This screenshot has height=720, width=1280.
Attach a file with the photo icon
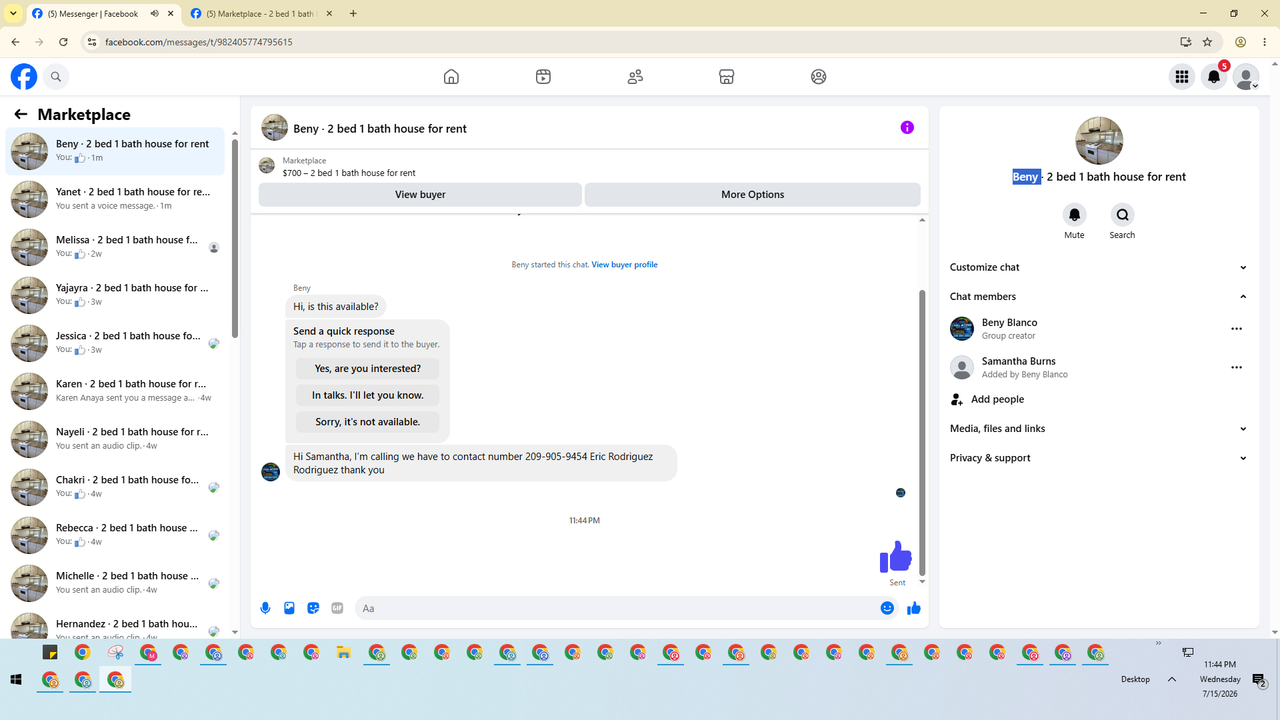coord(289,608)
